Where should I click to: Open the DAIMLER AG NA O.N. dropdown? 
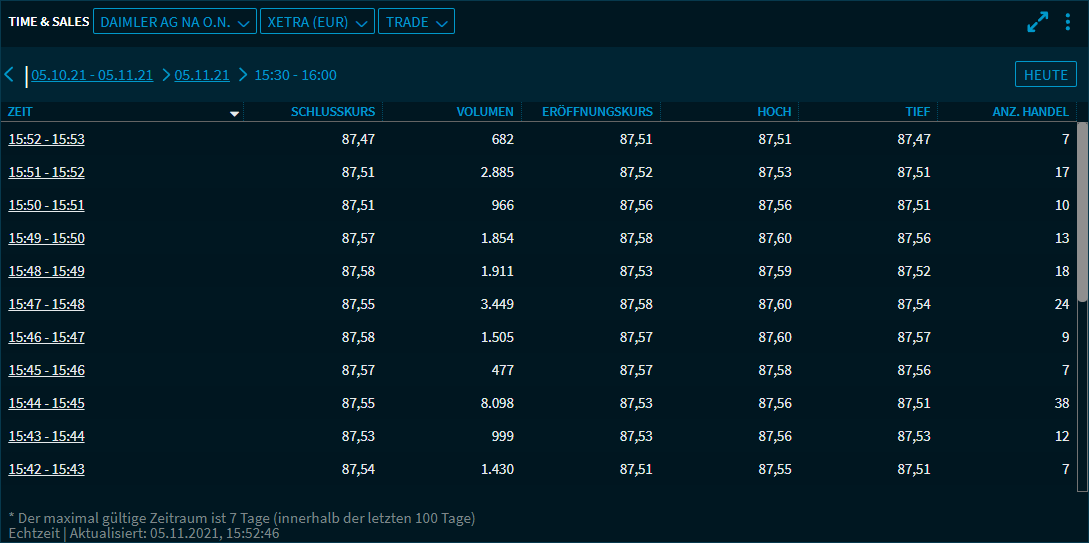[x=174, y=22]
